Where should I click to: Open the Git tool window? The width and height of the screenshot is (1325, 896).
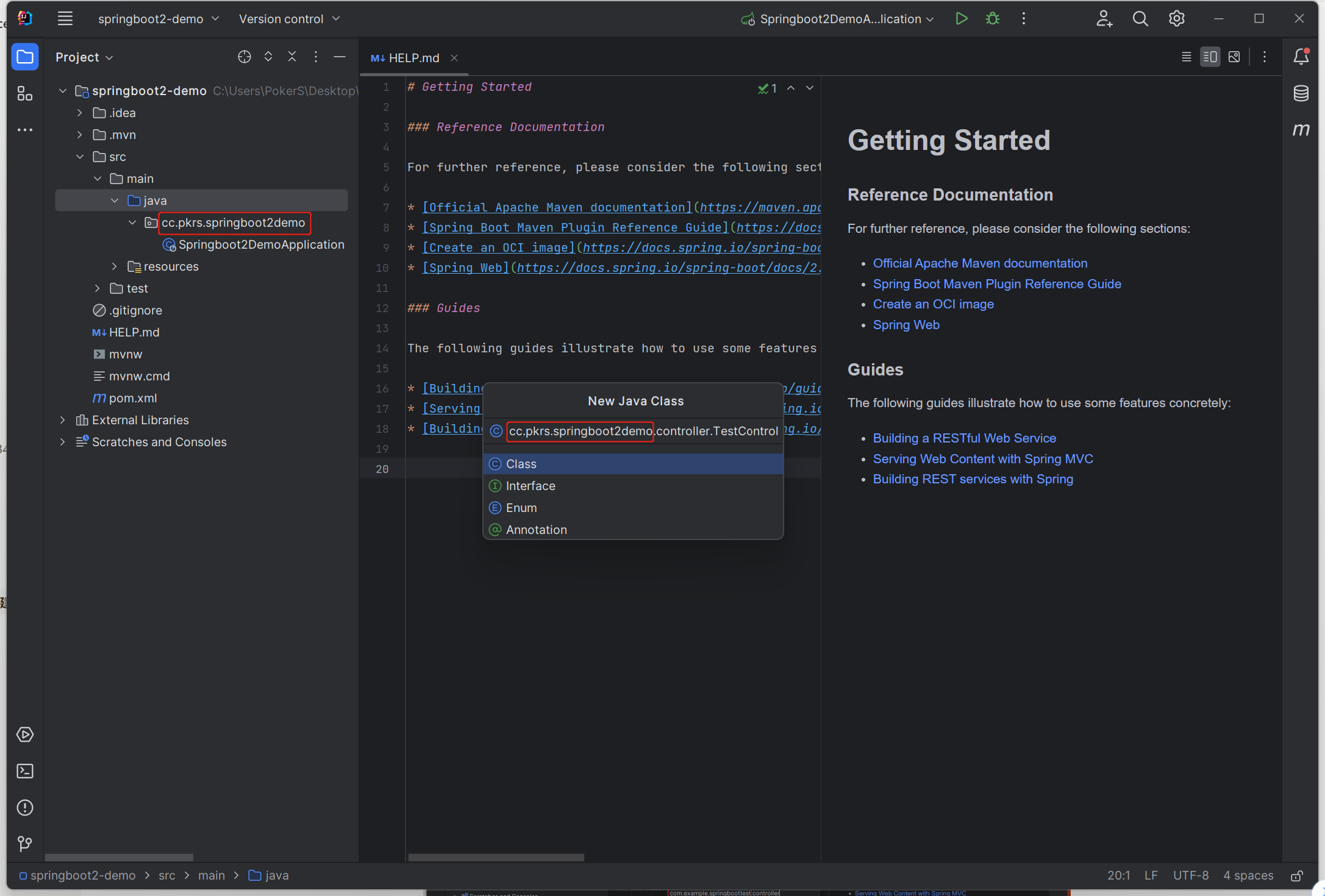[x=25, y=844]
